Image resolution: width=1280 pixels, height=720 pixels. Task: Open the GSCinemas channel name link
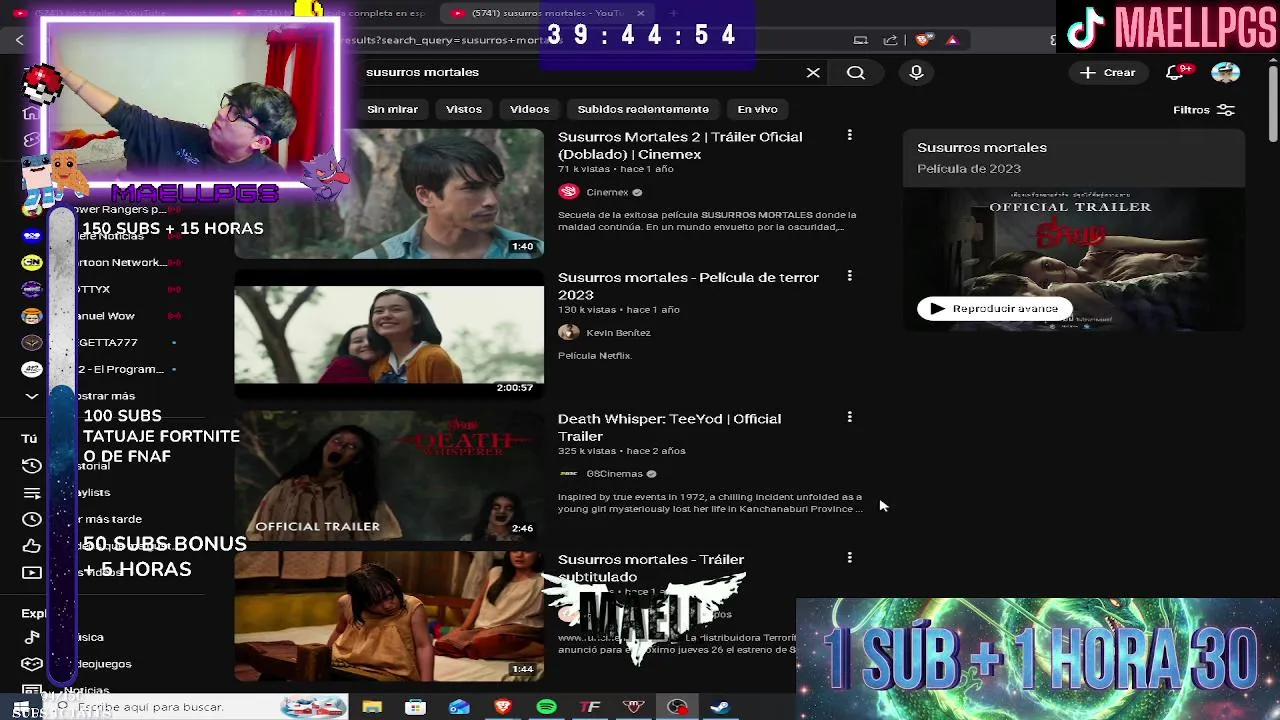[614, 473]
